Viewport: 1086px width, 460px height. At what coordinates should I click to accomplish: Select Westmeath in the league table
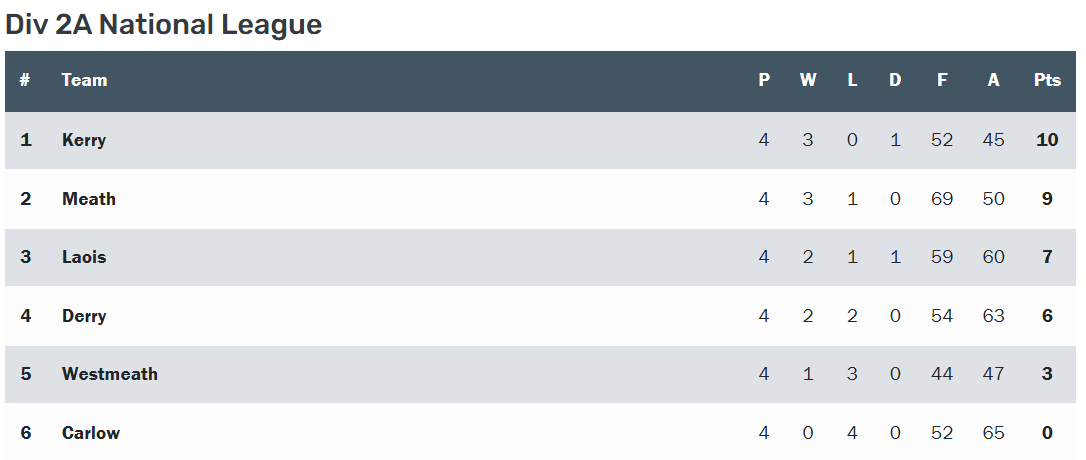(110, 374)
